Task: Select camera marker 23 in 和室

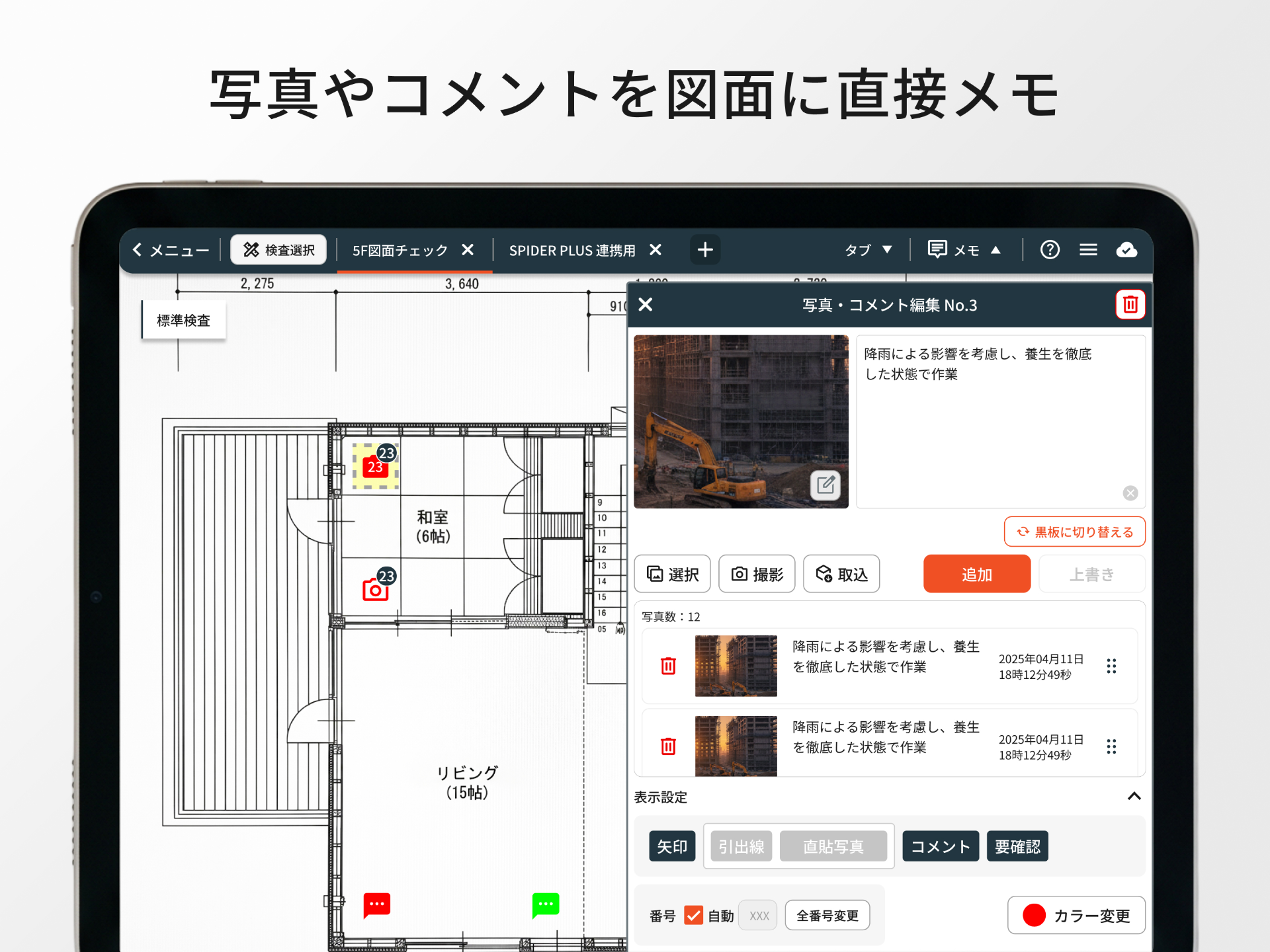Action: (x=376, y=587)
